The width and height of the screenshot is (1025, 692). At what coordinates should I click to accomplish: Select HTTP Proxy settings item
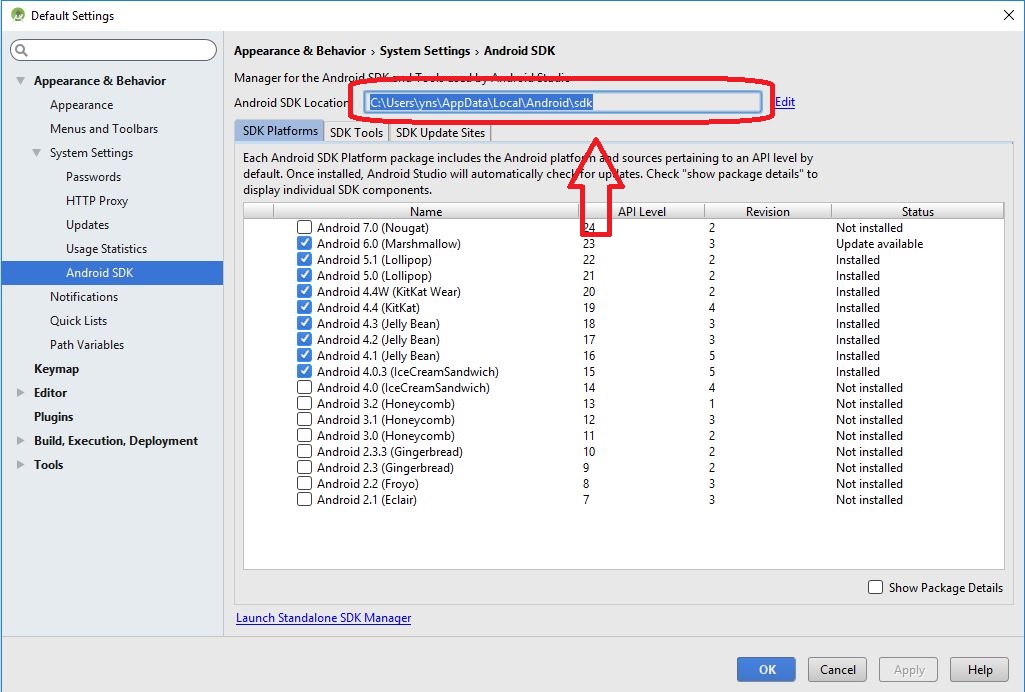pos(97,201)
